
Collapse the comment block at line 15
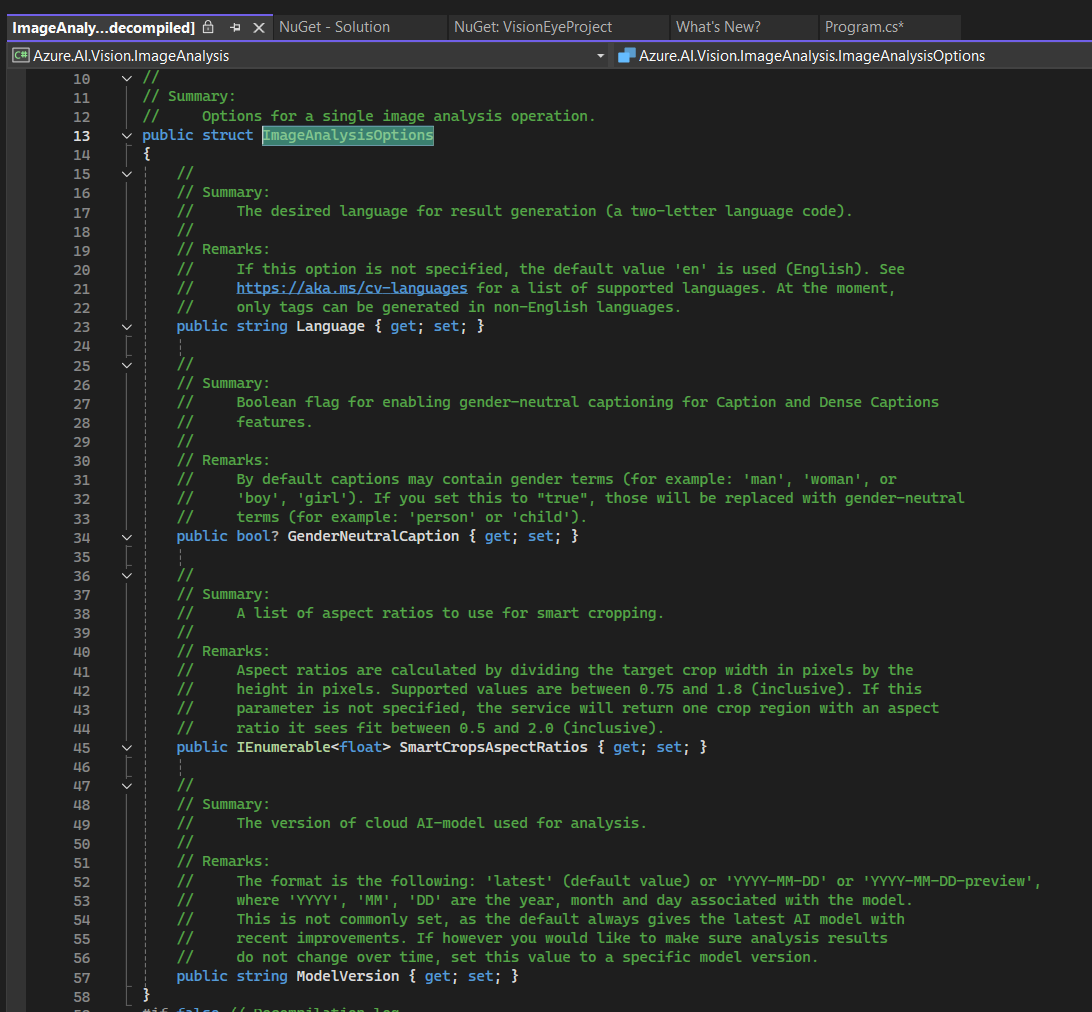[127, 173]
